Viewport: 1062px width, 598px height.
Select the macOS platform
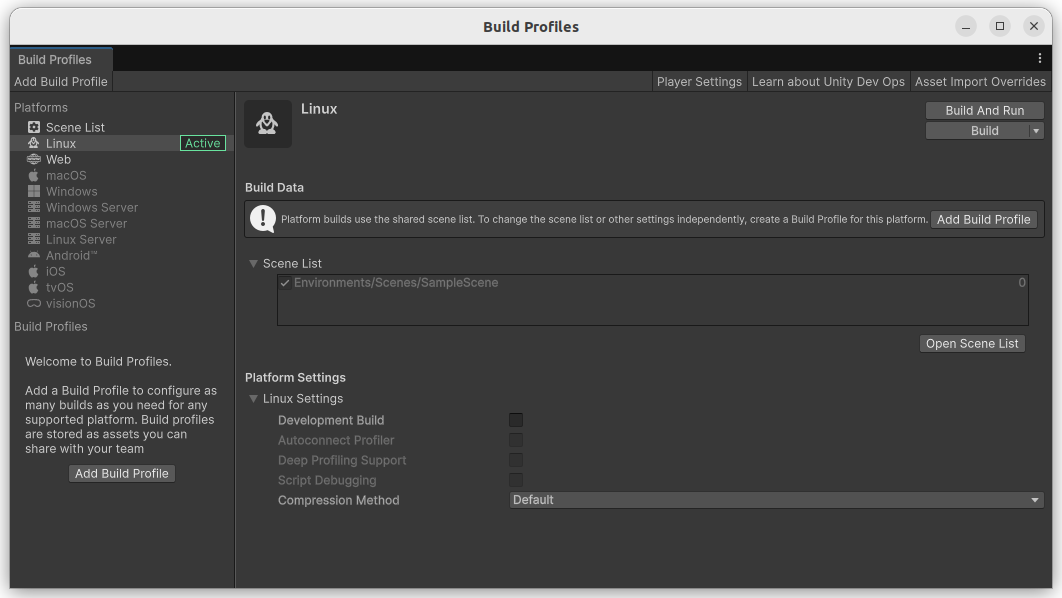coord(122,175)
